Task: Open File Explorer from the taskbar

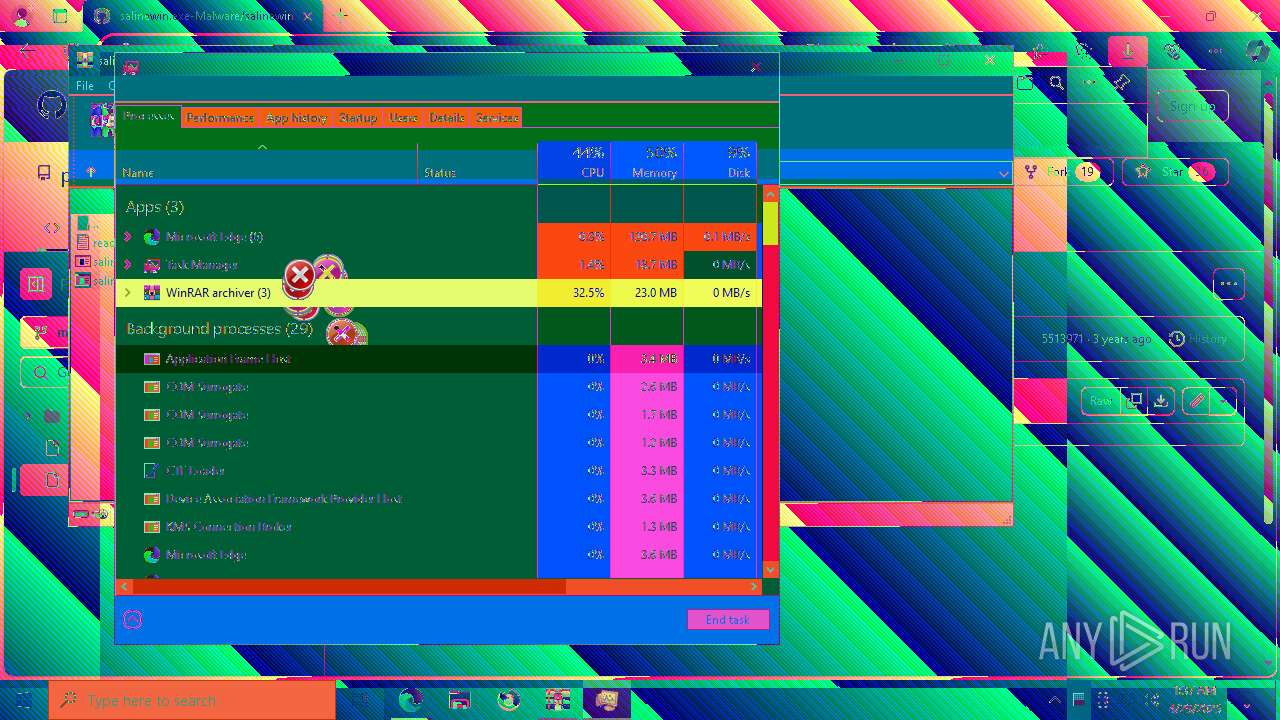Action: click(x=459, y=700)
